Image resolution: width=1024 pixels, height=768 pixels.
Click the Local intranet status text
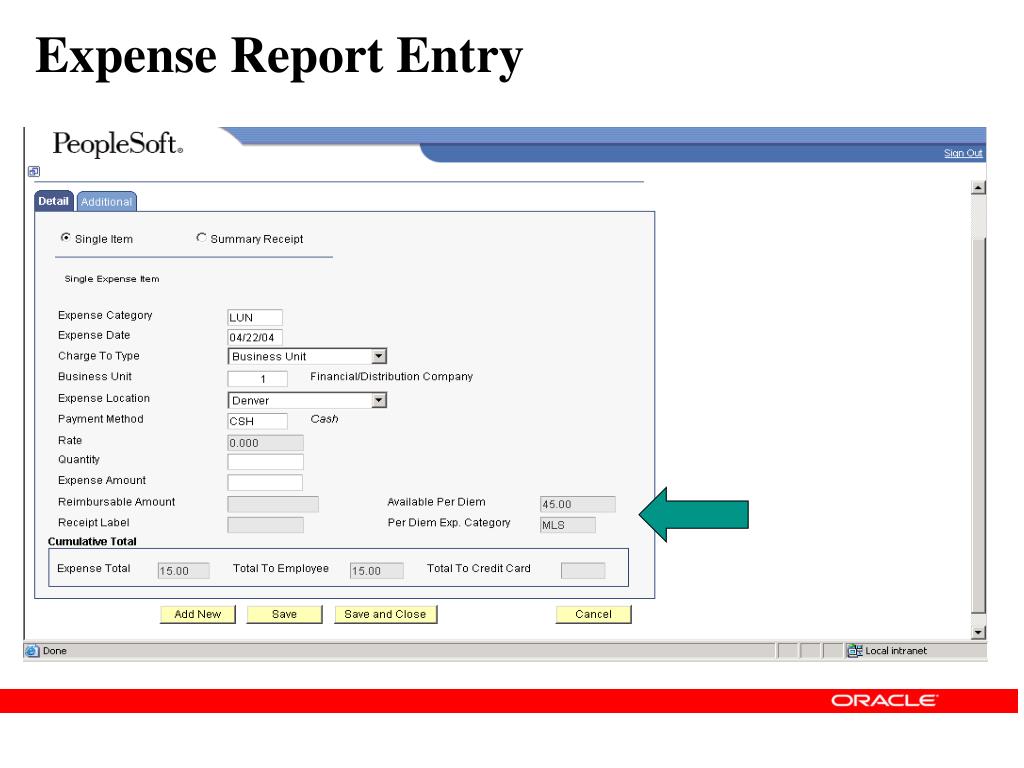896,650
